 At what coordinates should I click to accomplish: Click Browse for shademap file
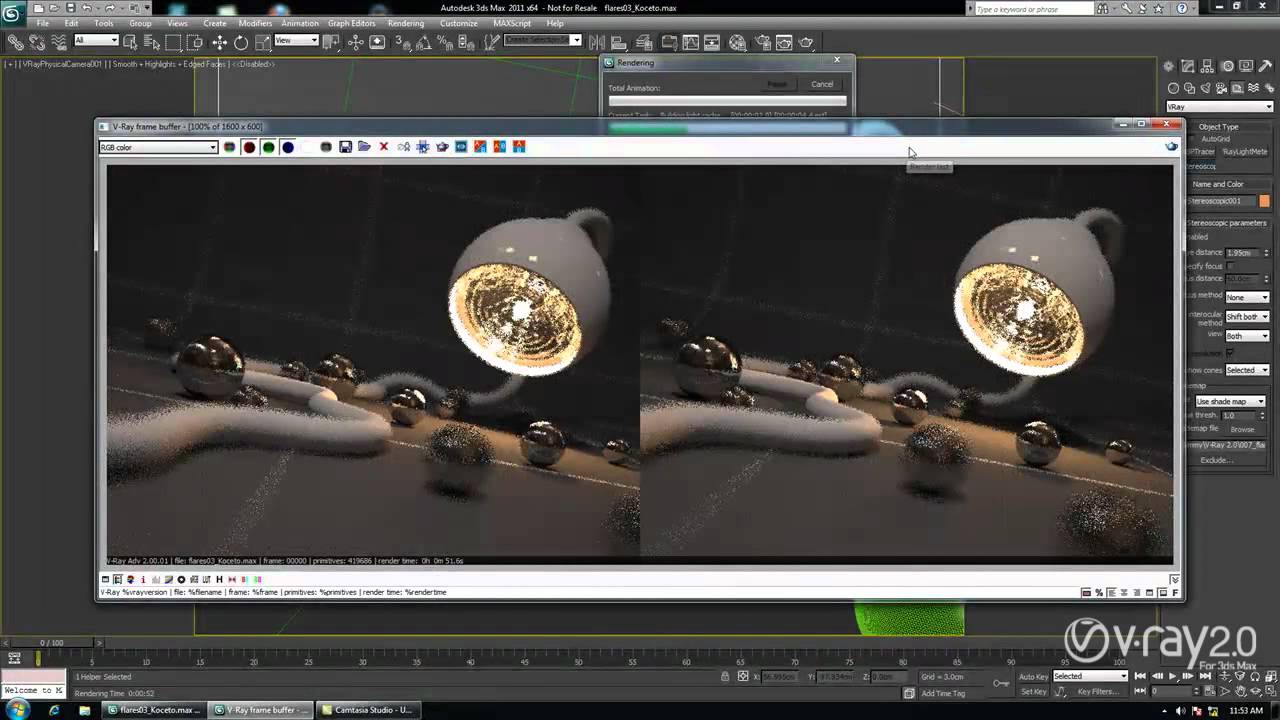coord(1242,429)
